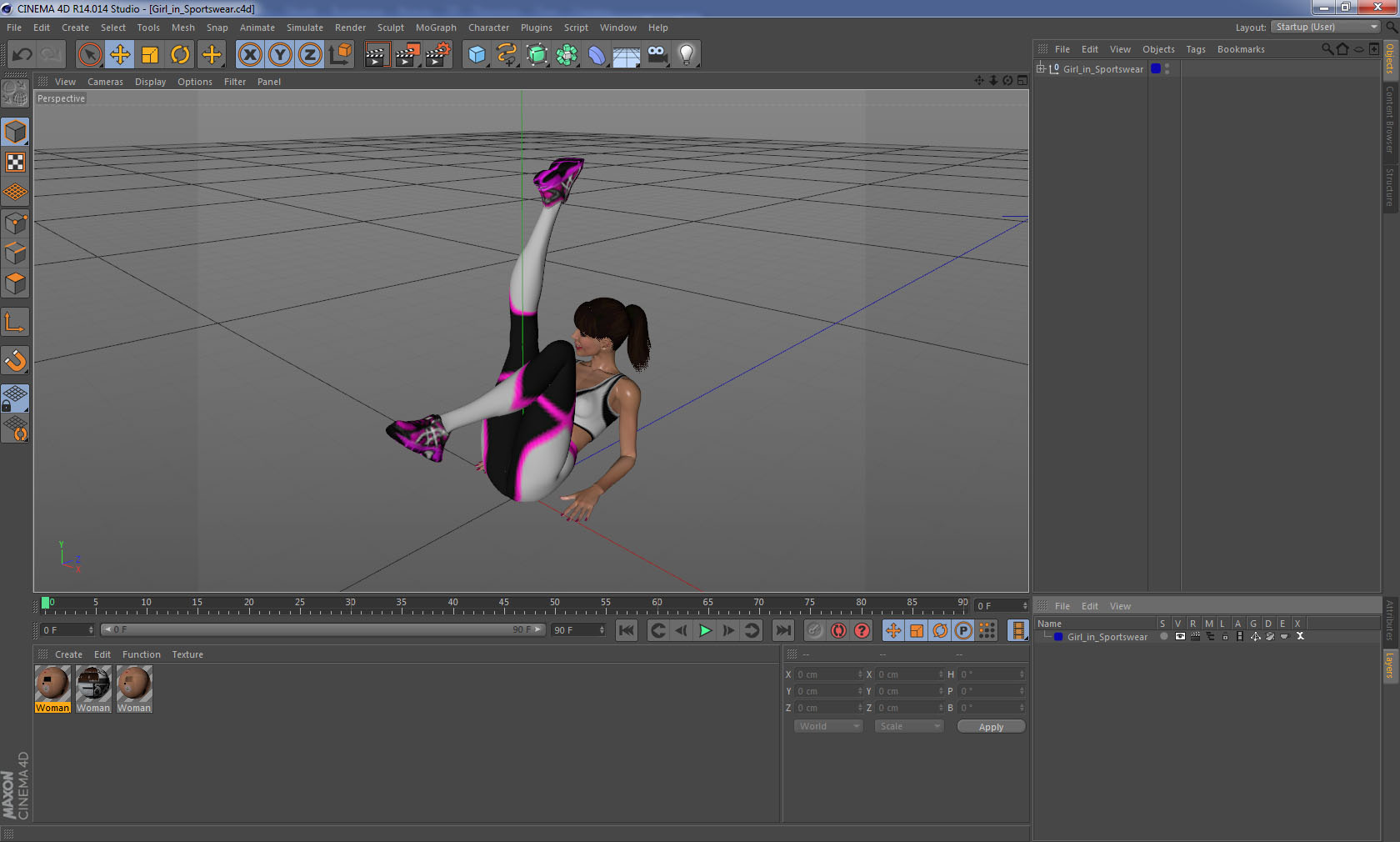Expand the Girl_in_Sportswear object tree
Viewport: 1400px width, 842px height.
coord(1041,68)
